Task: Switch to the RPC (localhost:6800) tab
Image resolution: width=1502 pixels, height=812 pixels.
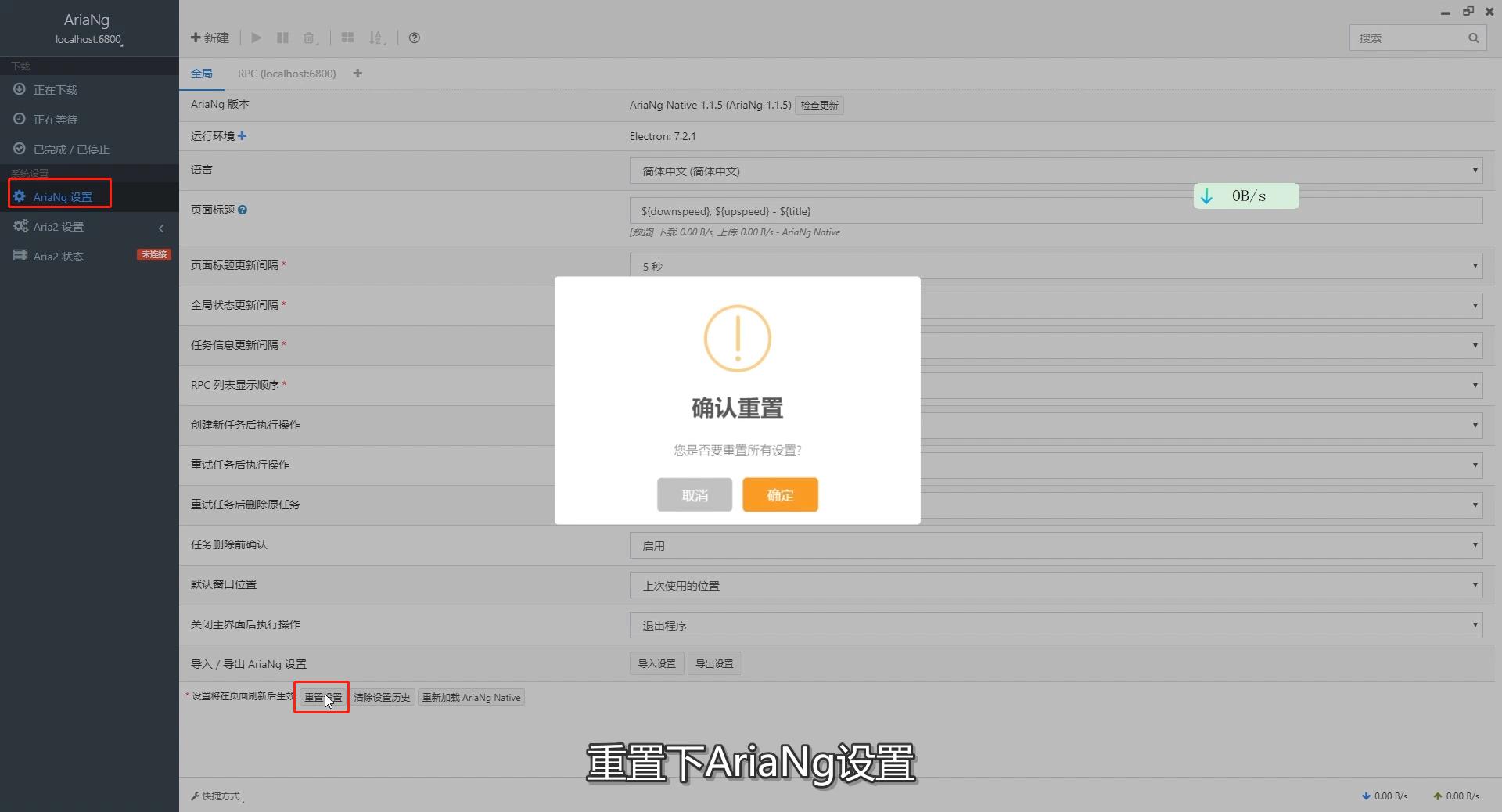Action: [x=286, y=74]
